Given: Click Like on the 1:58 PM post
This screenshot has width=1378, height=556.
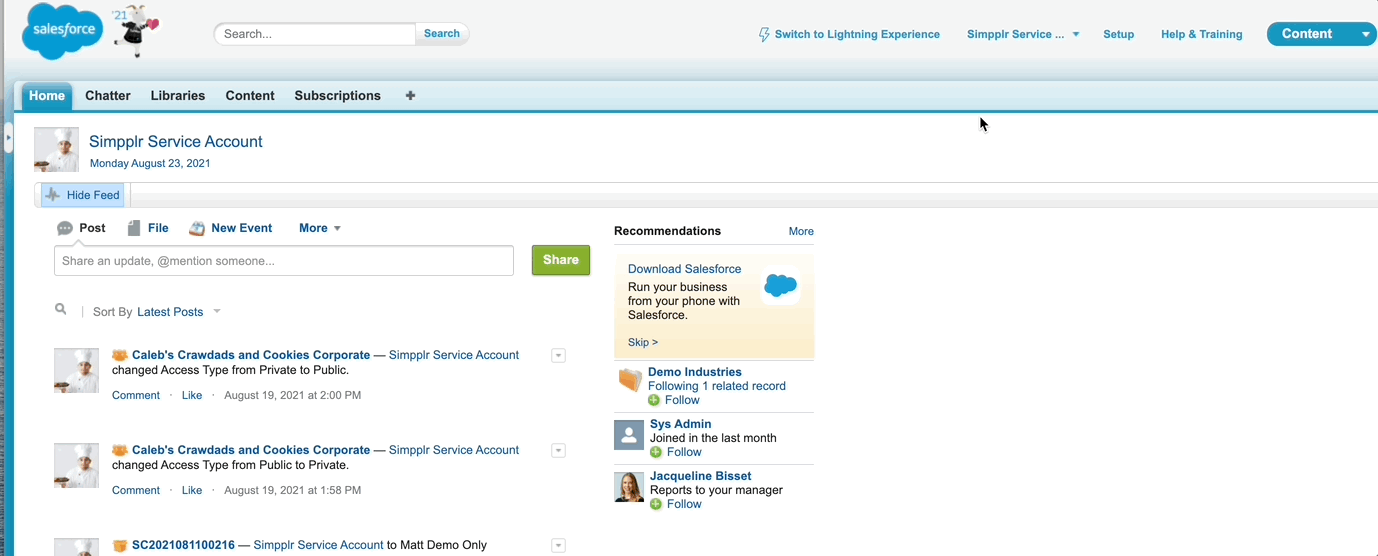Looking at the screenshot, I should click(192, 490).
